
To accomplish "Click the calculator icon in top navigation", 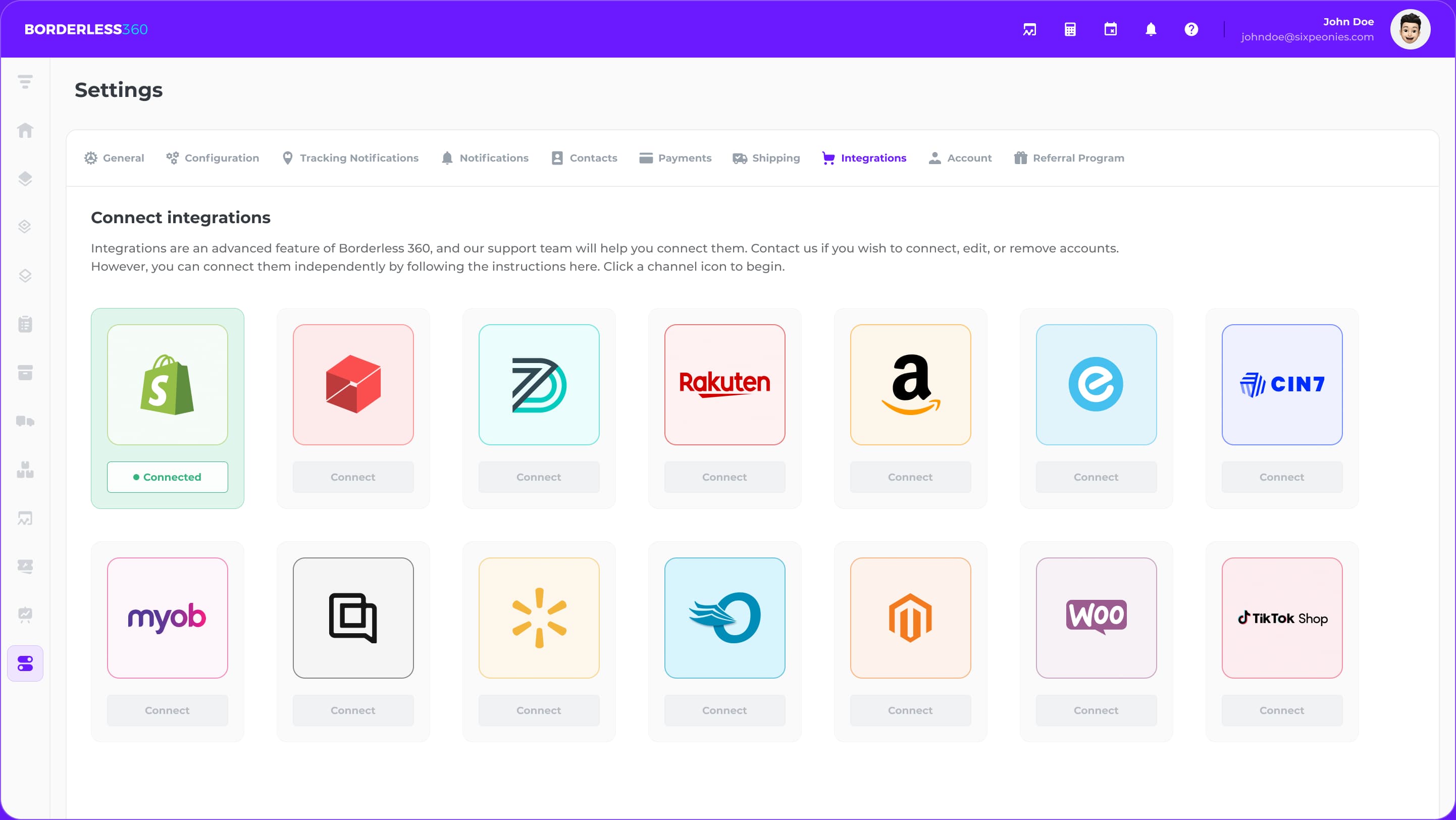I will point(1070,29).
